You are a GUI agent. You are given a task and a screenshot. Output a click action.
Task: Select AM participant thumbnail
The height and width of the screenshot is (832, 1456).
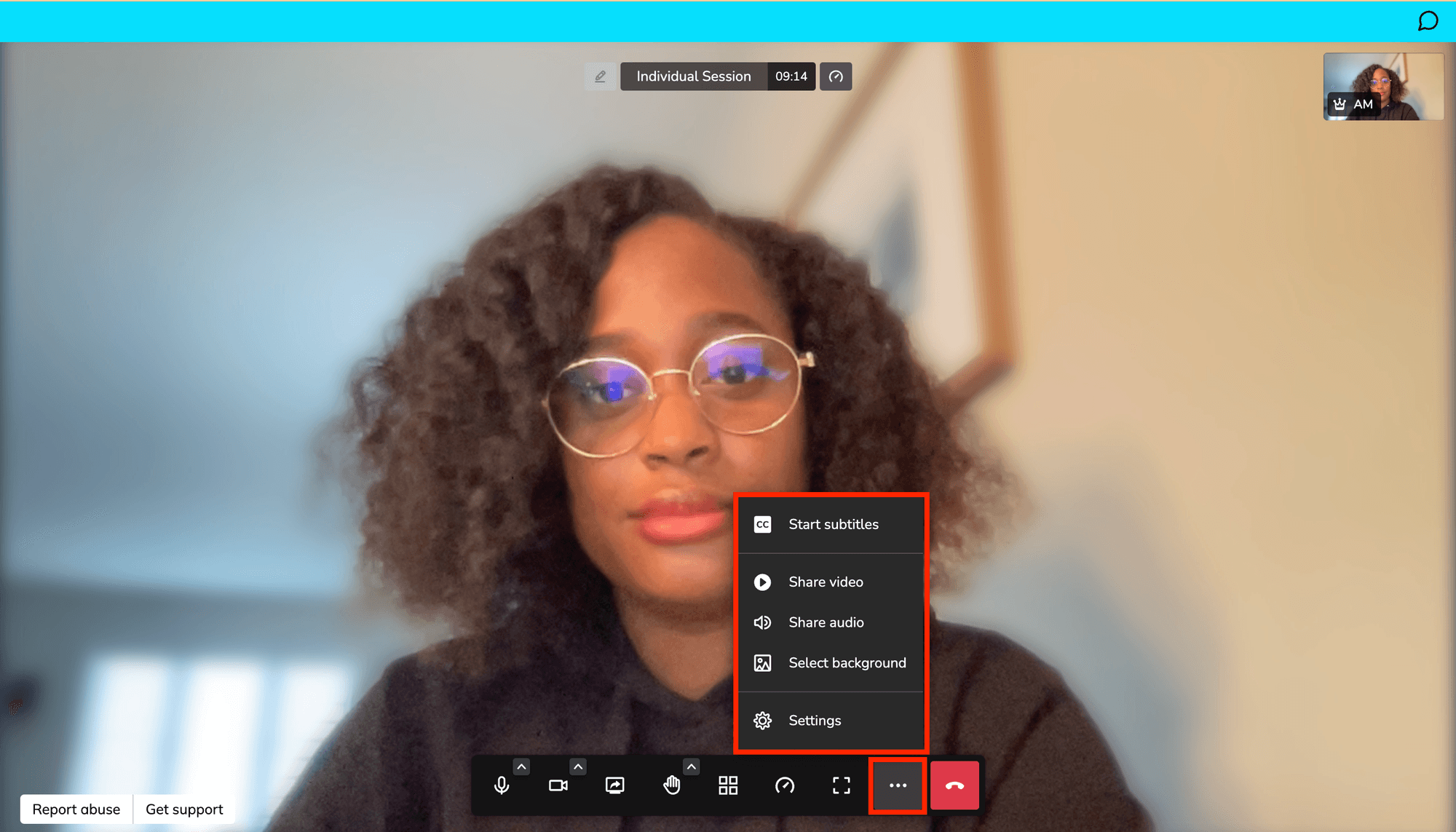click(1383, 86)
